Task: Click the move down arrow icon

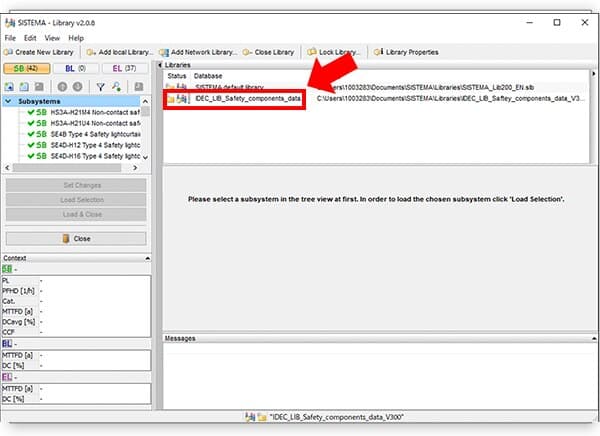Action: coord(78,87)
